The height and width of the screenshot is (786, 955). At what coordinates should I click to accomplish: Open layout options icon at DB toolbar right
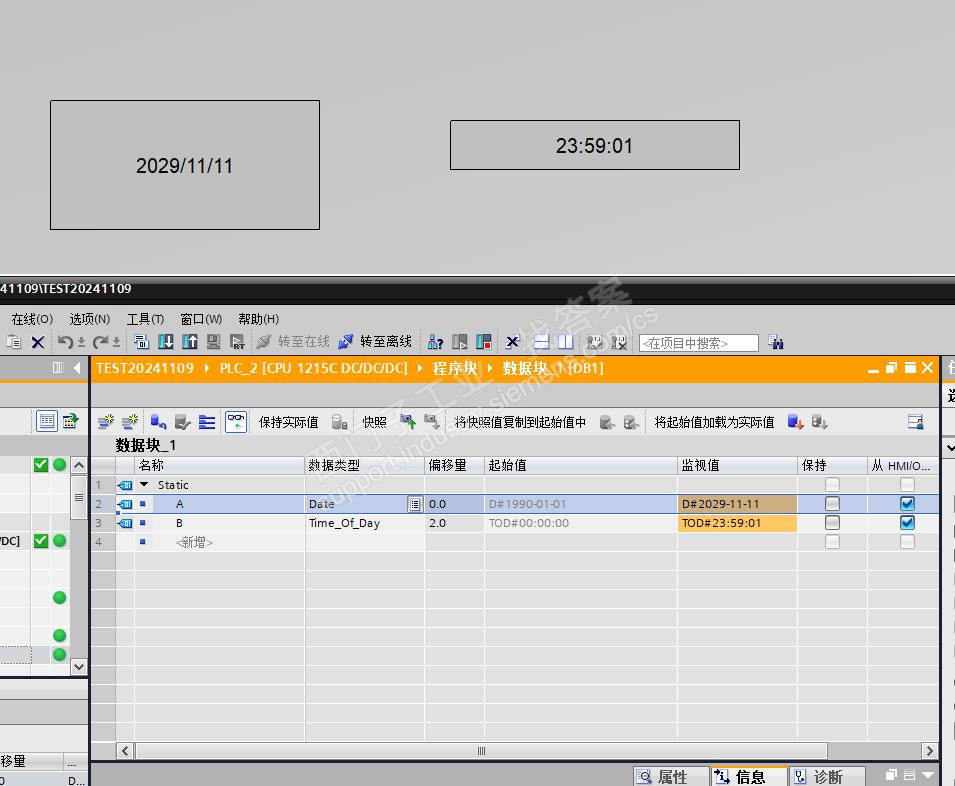(x=915, y=421)
